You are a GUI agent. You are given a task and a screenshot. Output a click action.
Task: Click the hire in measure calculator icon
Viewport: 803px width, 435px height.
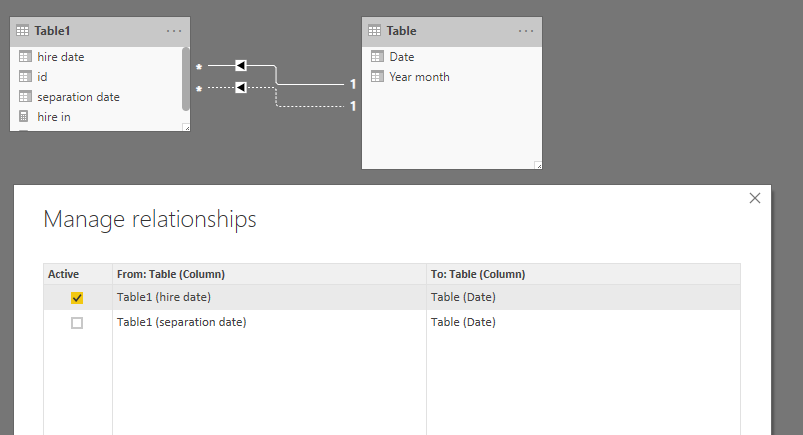click(24, 116)
